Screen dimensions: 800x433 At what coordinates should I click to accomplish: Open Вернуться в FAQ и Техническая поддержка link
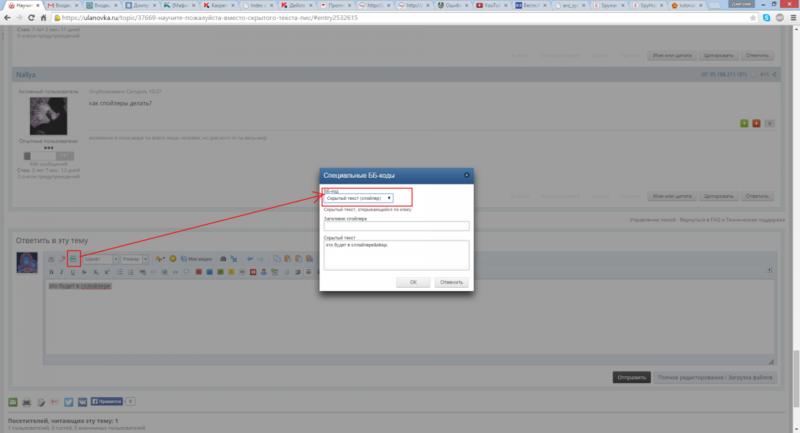tap(732, 220)
